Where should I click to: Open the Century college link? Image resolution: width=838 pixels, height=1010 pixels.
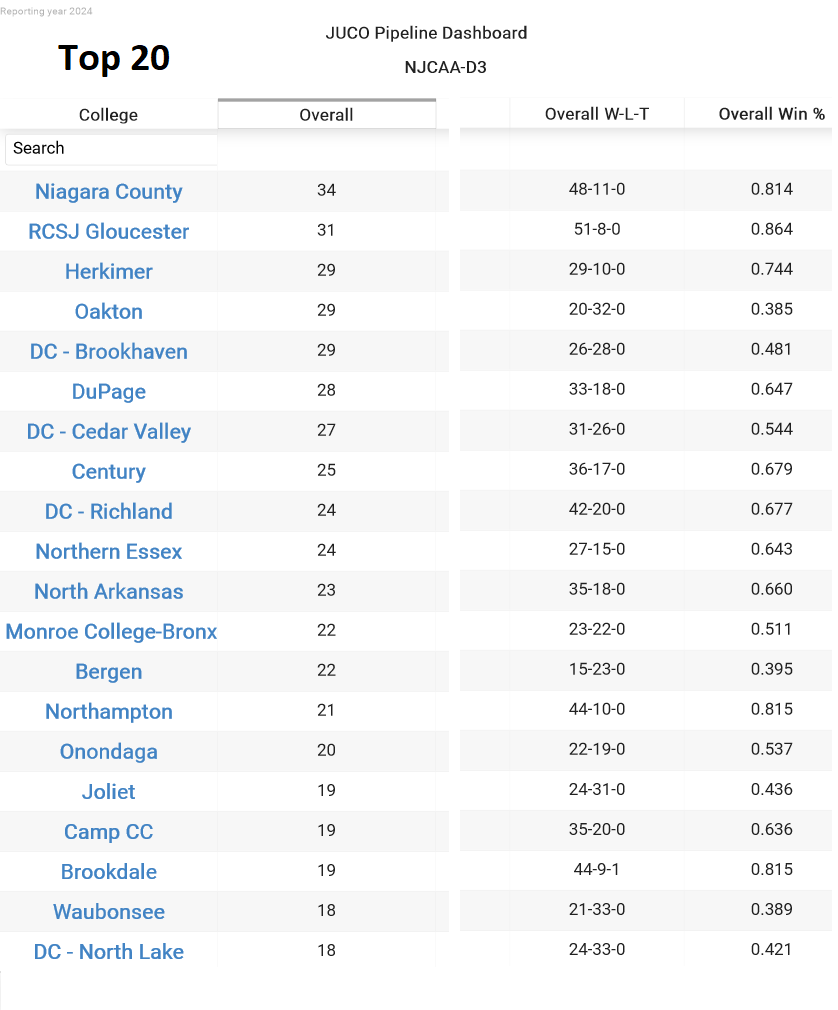point(108,471)
